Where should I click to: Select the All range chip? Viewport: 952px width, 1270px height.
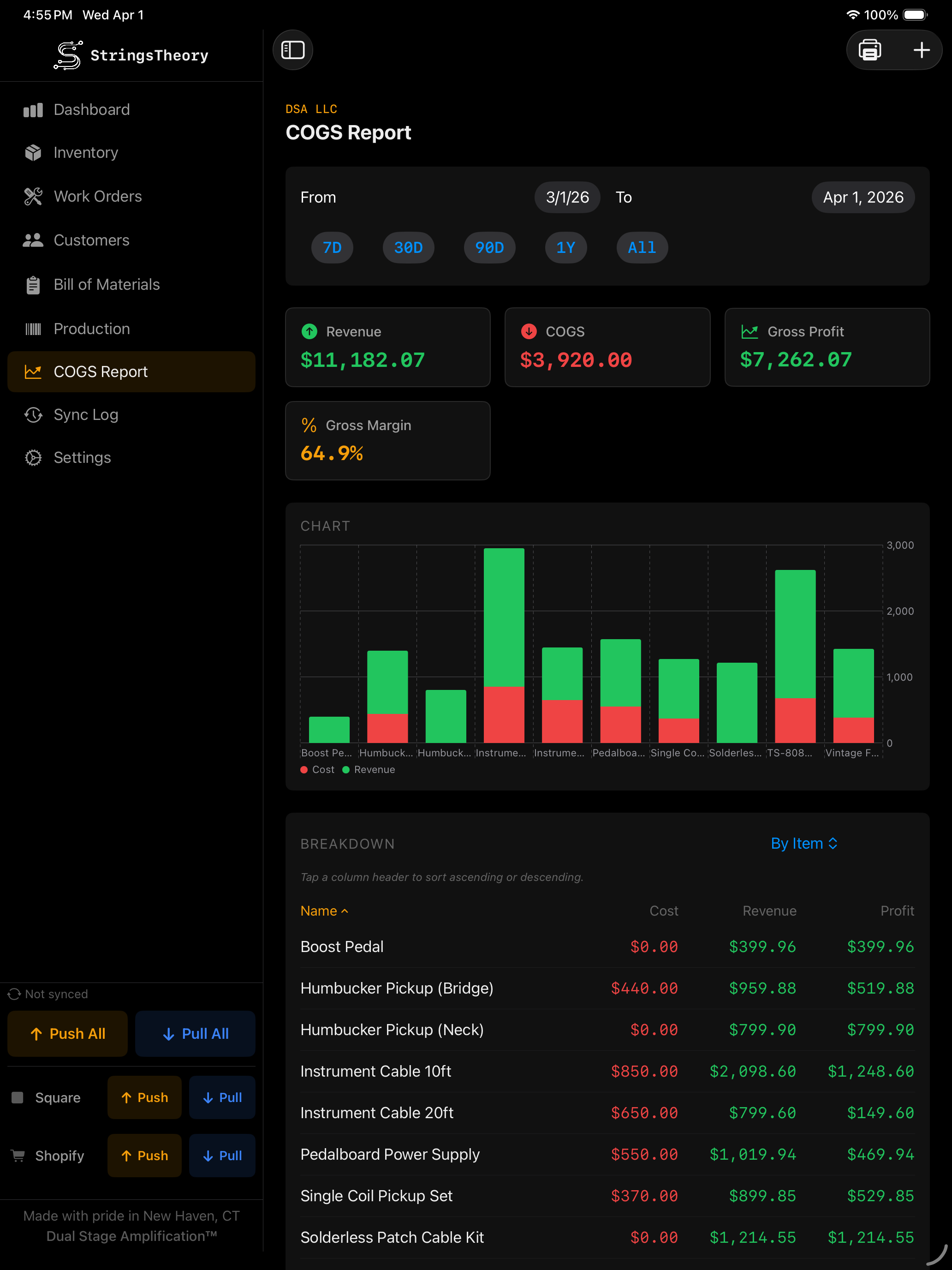pyautogui.click(x=642, y=247)
